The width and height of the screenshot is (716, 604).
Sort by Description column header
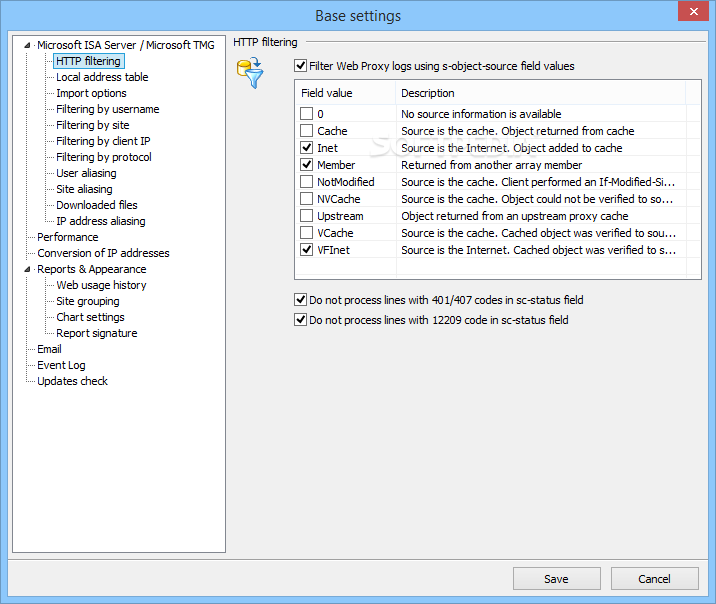coord(541,93)
